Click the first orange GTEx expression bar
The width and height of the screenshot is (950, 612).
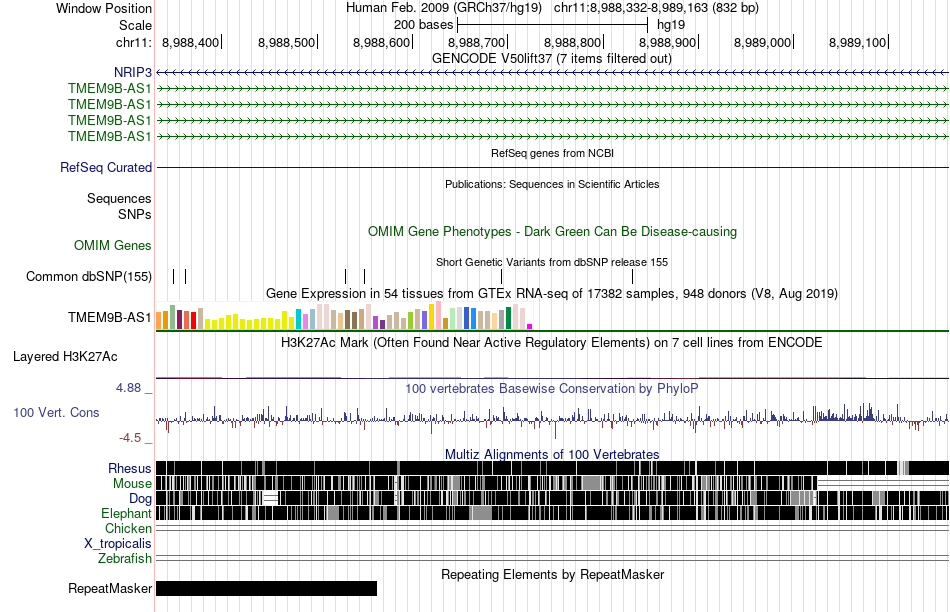[159, 321]
